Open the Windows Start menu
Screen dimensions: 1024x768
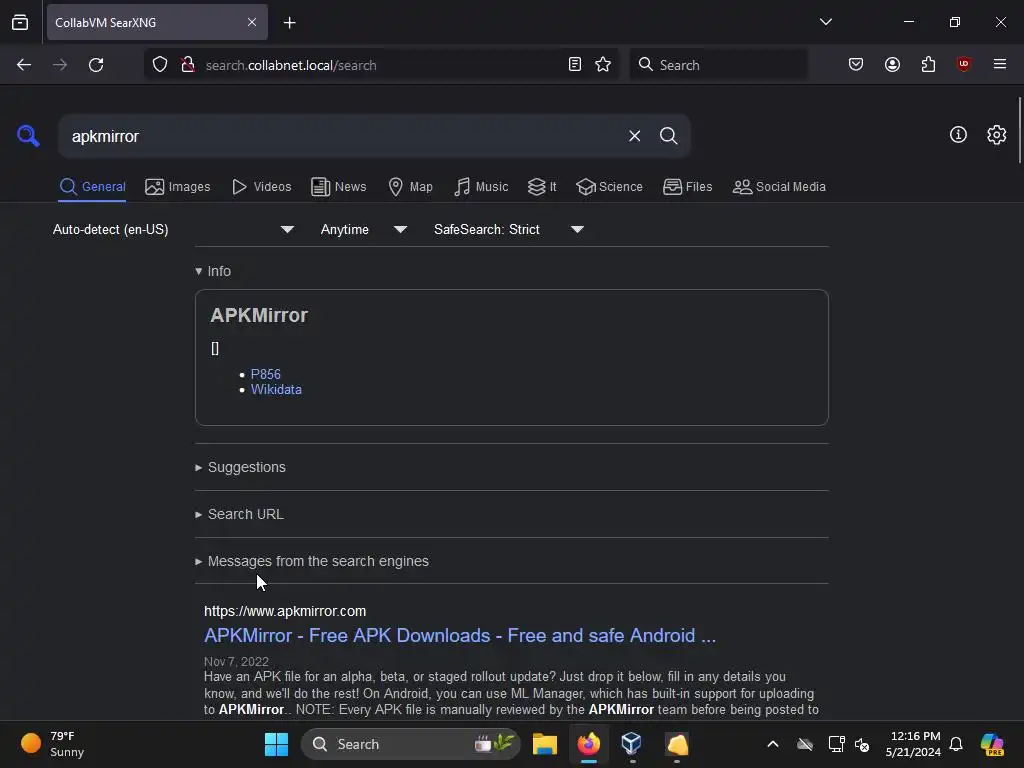click(276, 744)
